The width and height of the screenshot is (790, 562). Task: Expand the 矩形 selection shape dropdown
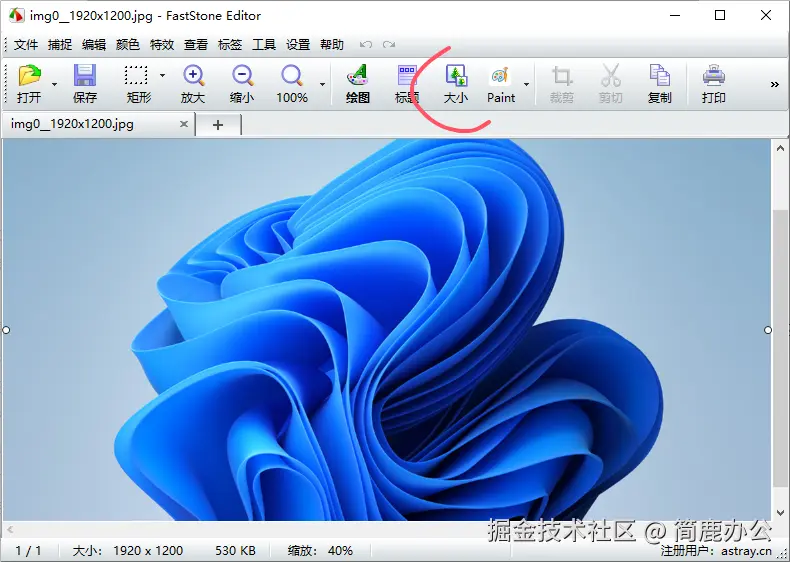pos(162,75)
